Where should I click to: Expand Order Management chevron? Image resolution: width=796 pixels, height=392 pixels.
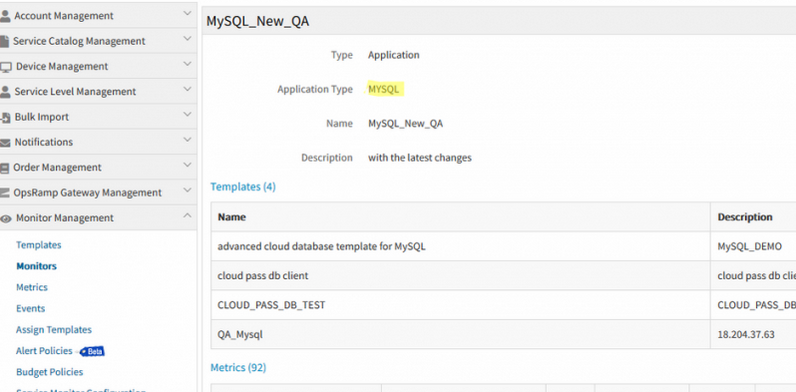click(187, 165)
